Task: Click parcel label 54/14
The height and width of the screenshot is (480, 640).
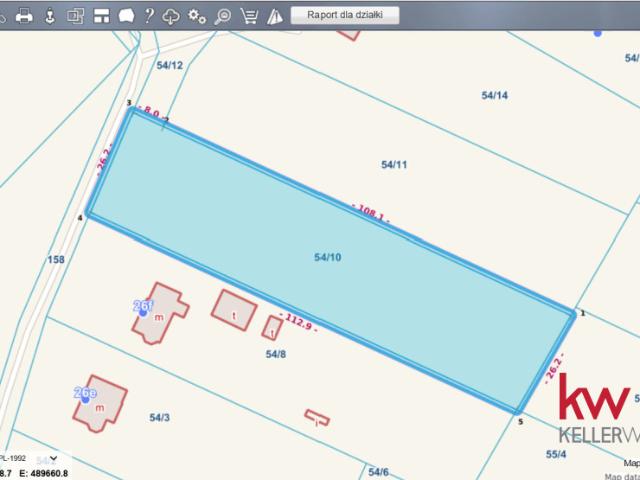Action: [494, 96]
